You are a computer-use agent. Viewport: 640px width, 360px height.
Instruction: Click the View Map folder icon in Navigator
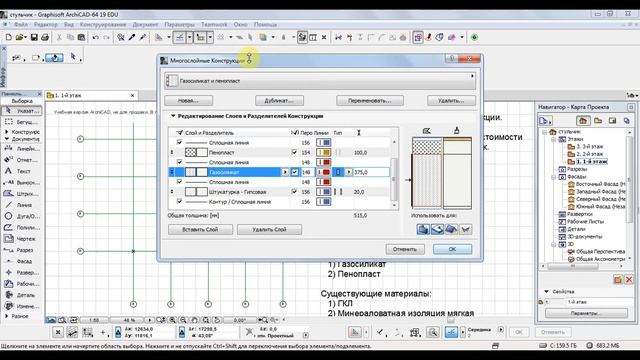pos(598,121)
